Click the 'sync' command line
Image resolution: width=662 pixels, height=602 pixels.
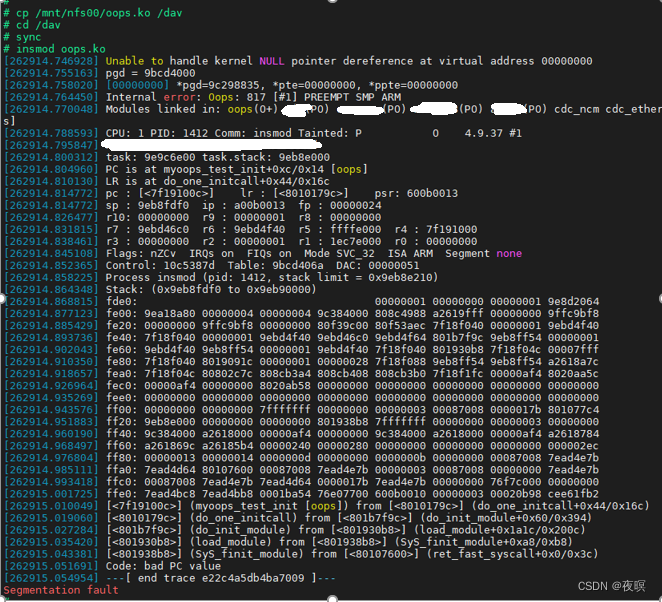(x=22, y=37)
